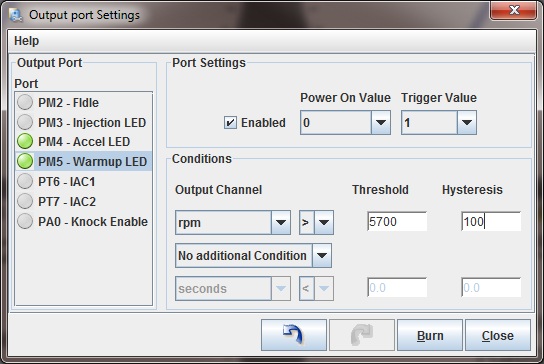This screenshot has height=364, width=544.
Task: Open the Help menu
Action: click(26, 41)
